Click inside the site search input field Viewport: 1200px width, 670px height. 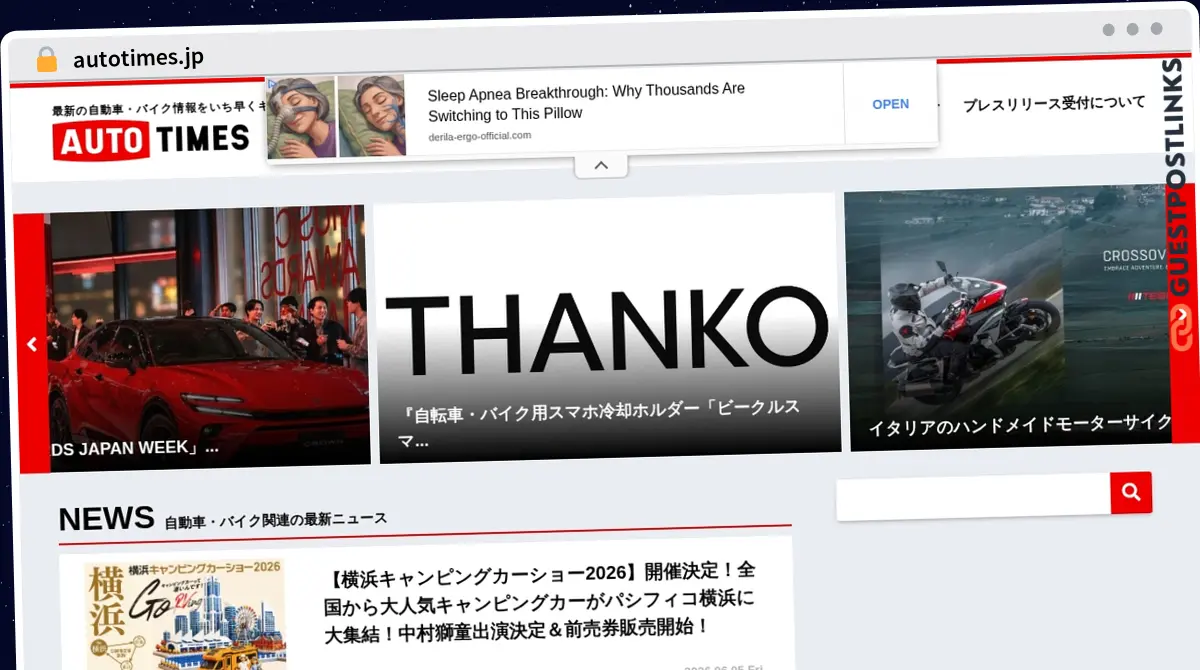point(974,496)
